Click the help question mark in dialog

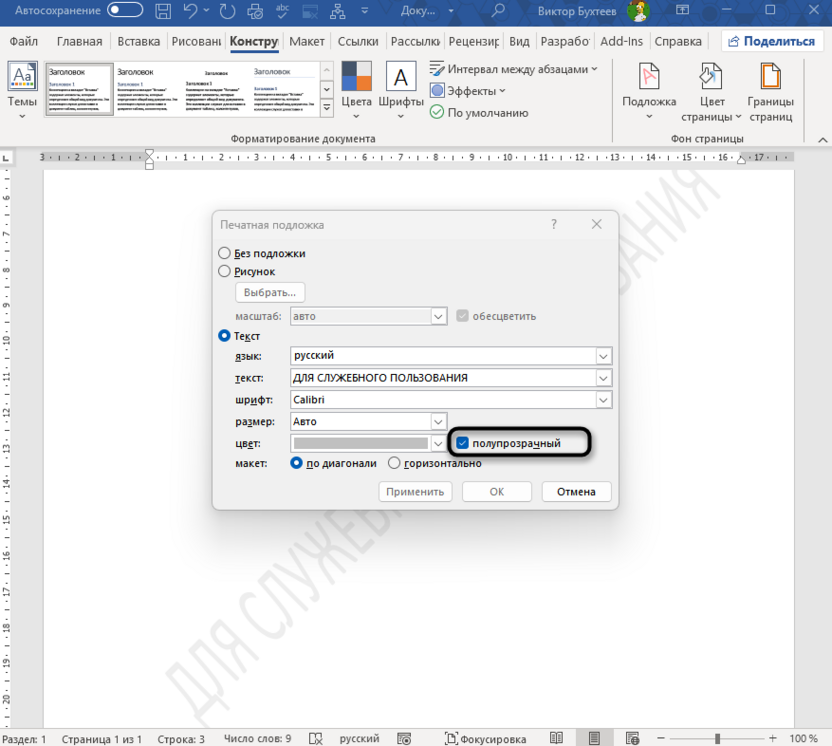coord(554,224)
